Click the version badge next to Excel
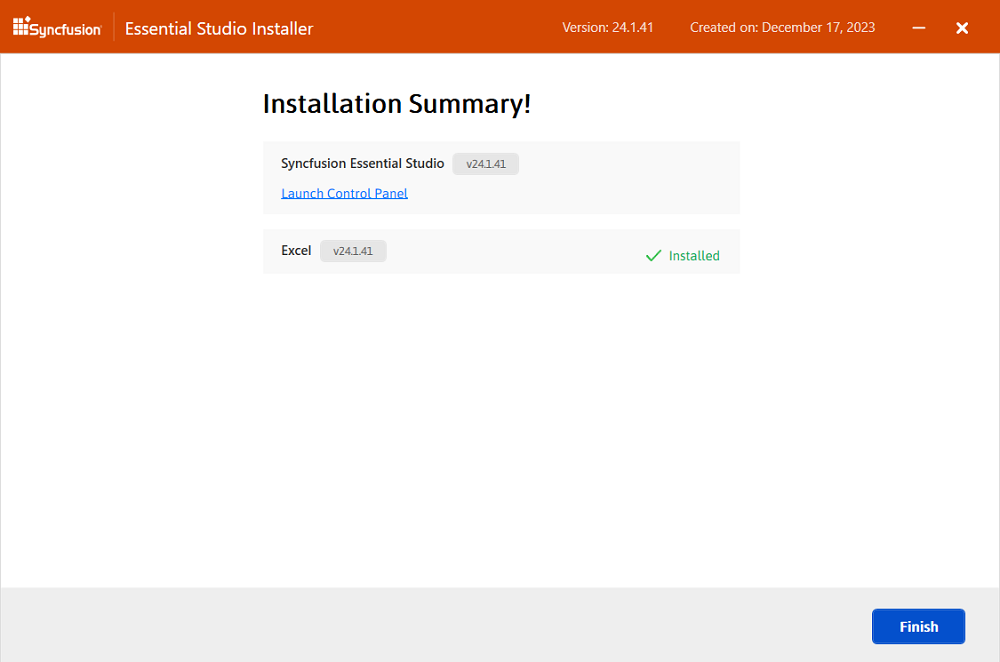 tap(353, 250)
